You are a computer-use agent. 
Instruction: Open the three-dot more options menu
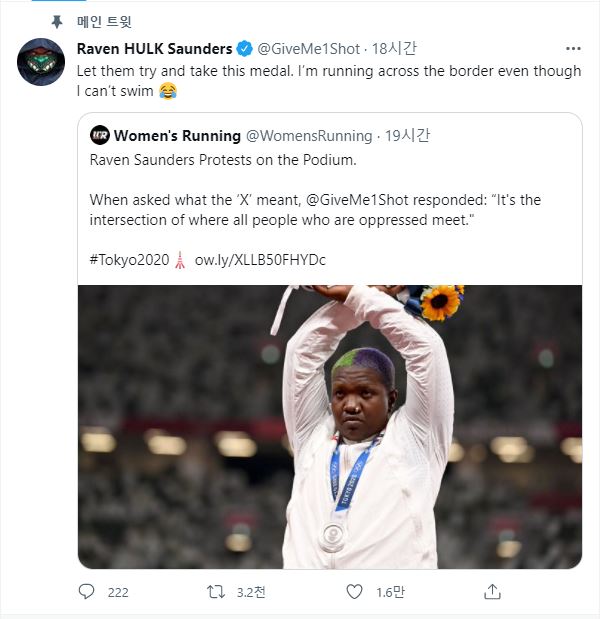click(x=573, y=48)
